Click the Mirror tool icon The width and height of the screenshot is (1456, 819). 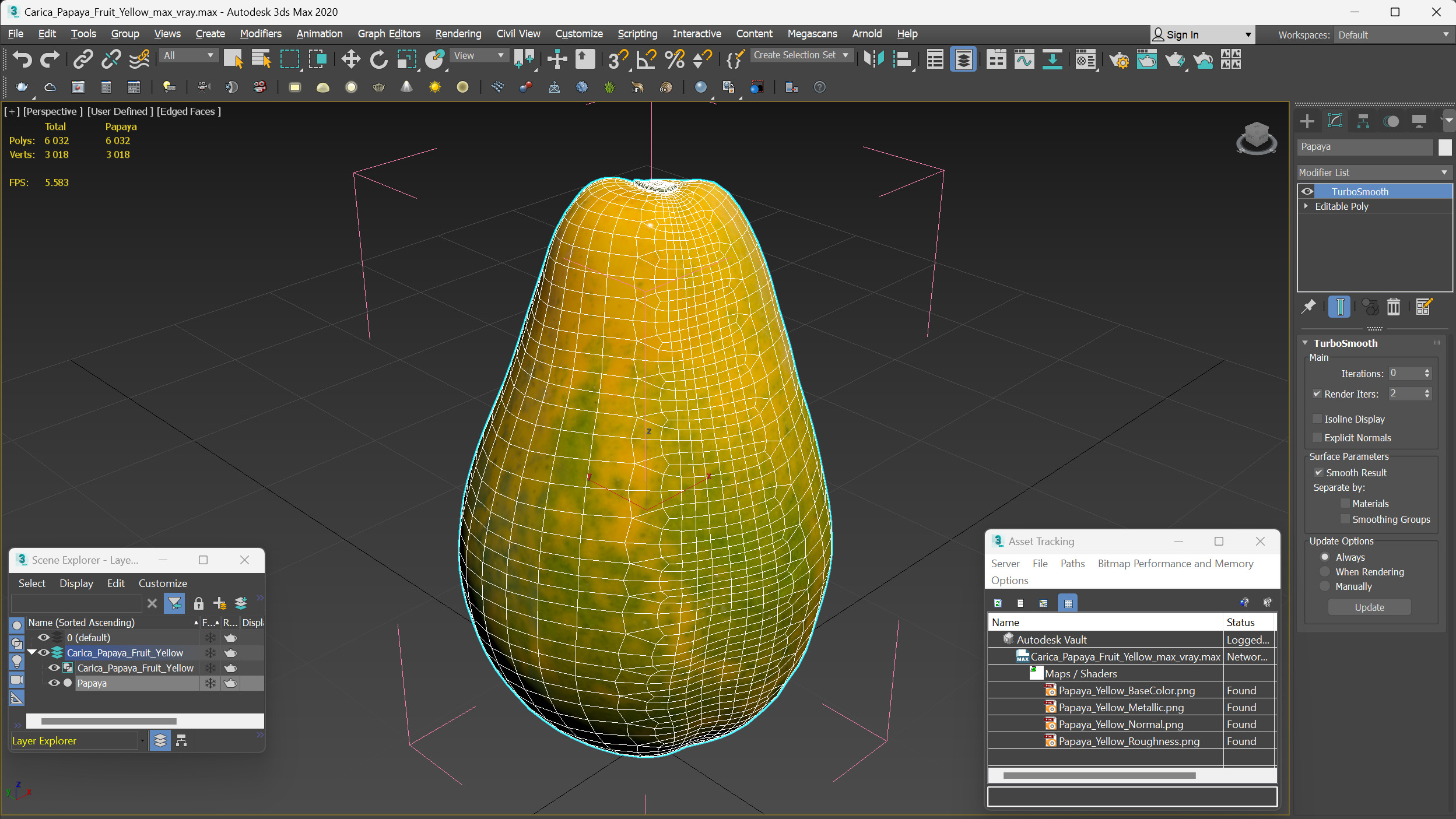(x=873, y=59)
